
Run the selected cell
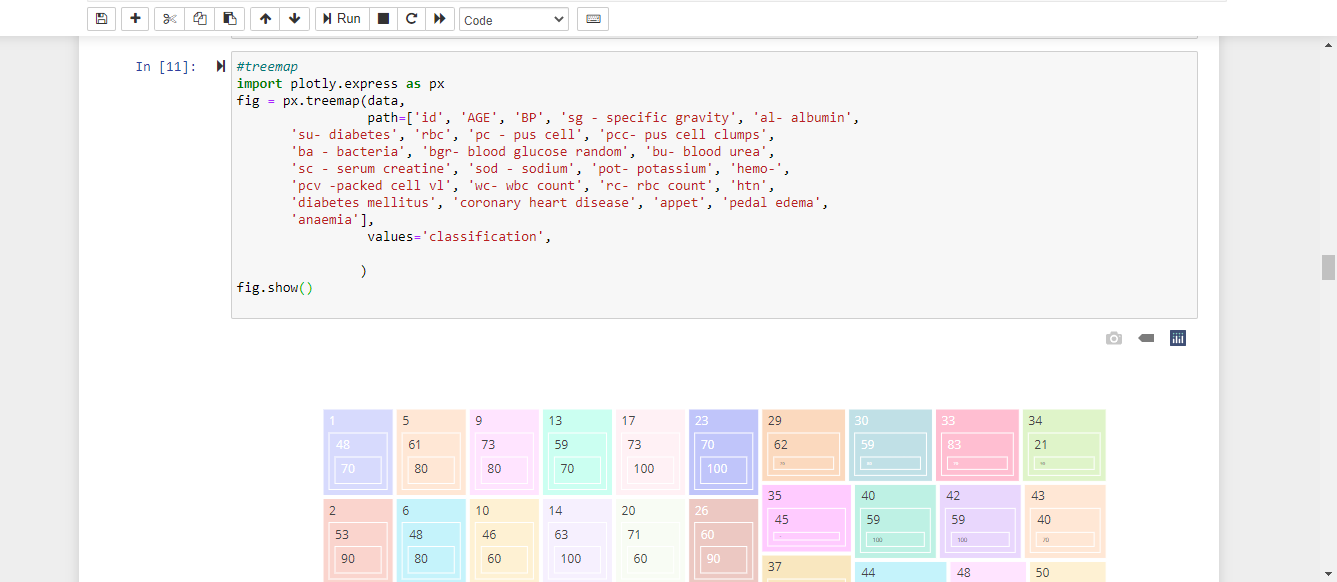click(341, 19)
